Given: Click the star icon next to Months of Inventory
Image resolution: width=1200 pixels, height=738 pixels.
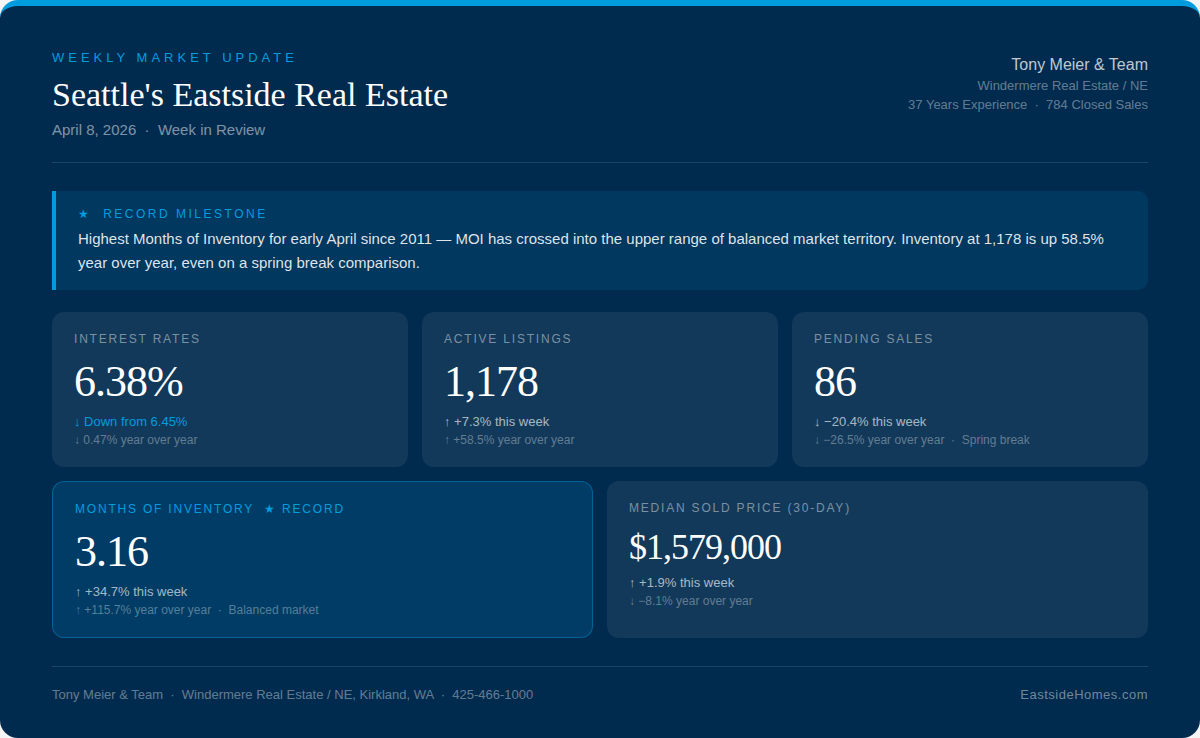Looking at the screenshot, I should click(x=270, y=509).
